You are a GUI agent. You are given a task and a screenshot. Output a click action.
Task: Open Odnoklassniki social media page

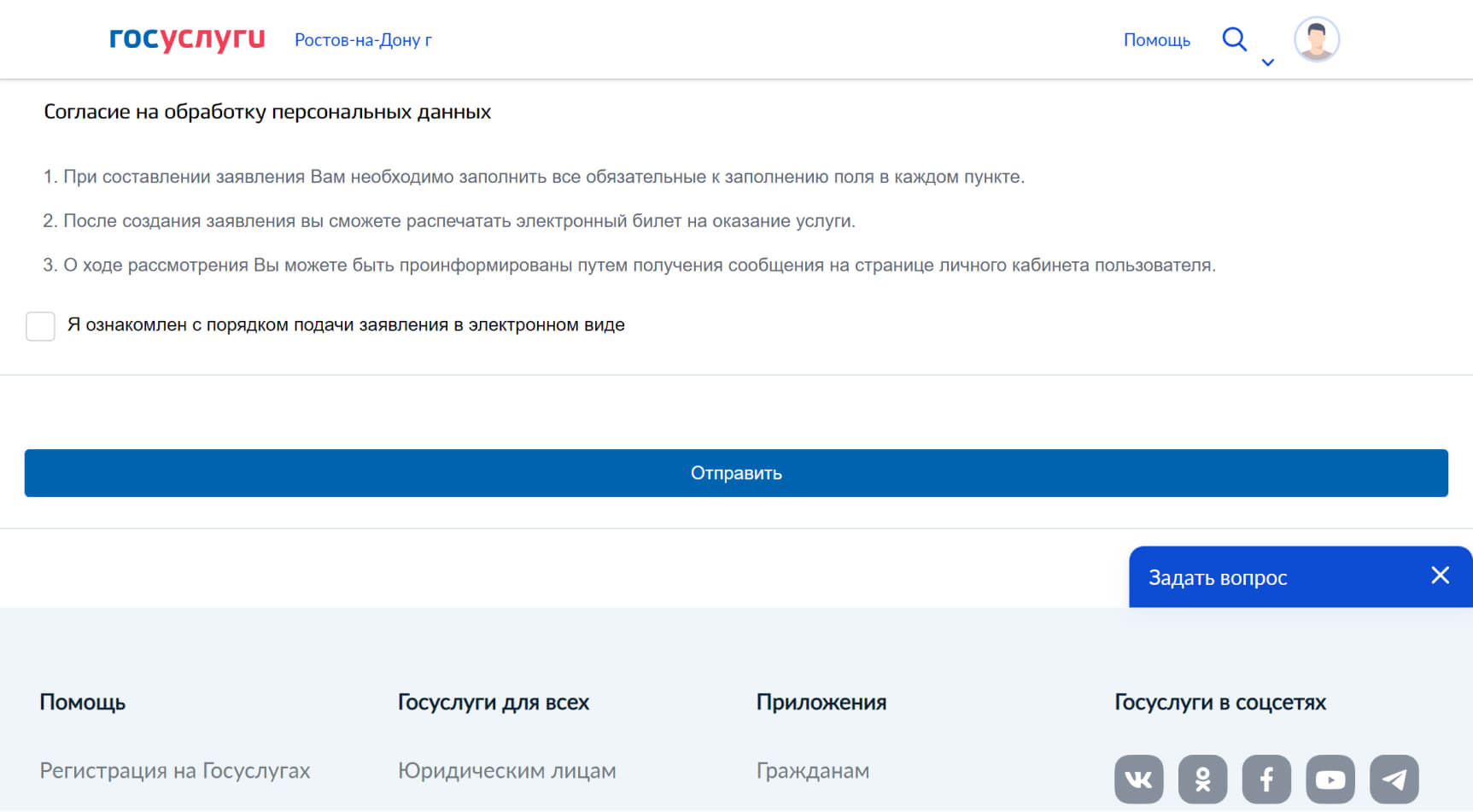(x=1202, y=779)
